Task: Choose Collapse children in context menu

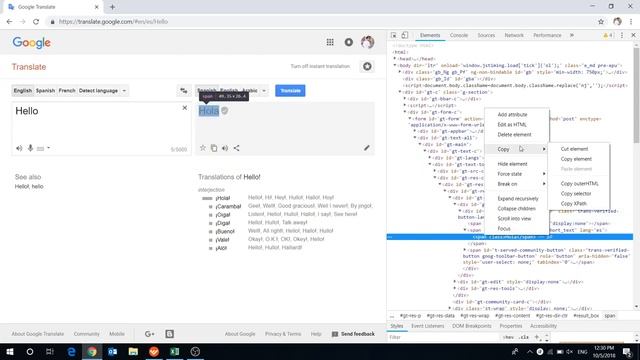Action: [516, 209]
